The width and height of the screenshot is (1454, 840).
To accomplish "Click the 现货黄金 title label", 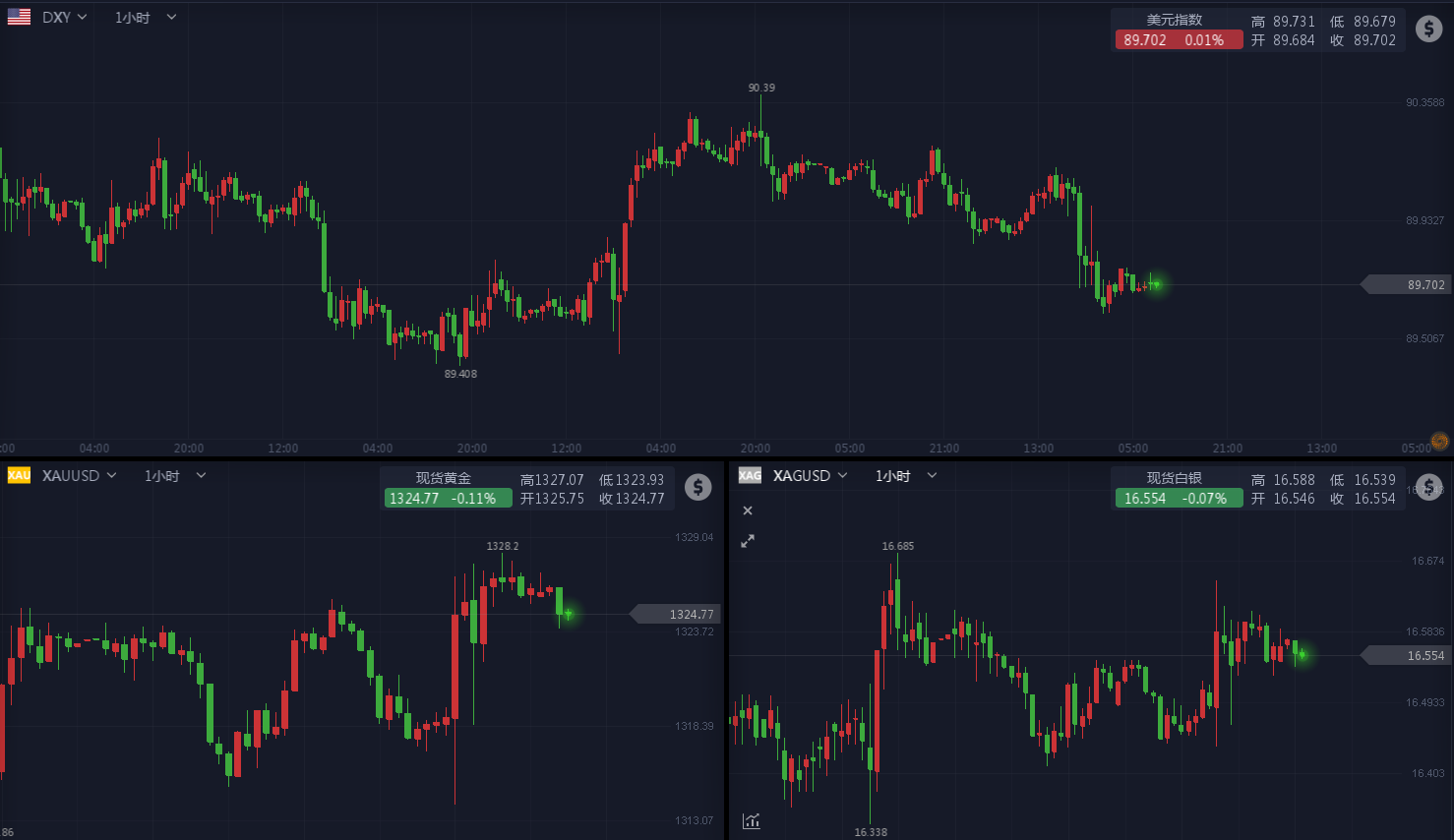I will click(444, 478).
